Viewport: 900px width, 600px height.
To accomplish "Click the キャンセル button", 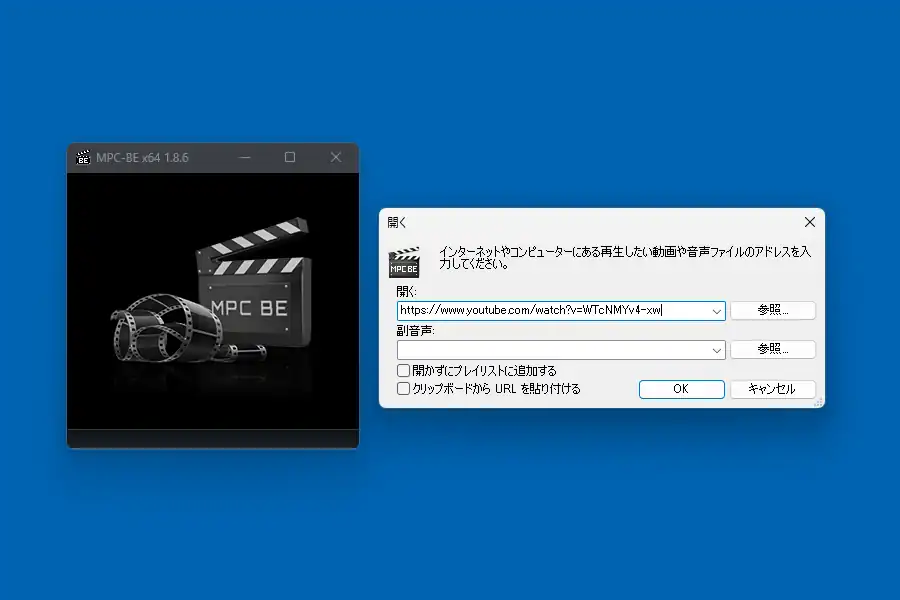I will click(x=773, y=389).
